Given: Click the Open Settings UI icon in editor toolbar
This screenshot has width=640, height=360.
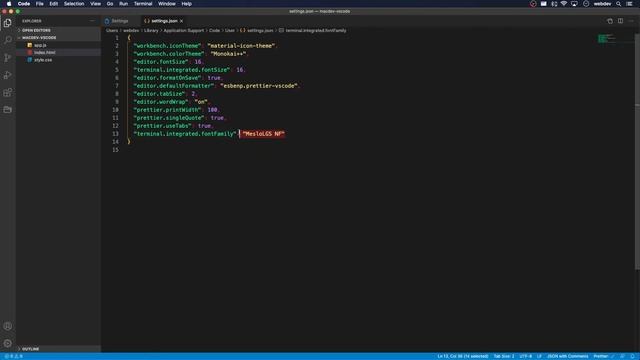Looking at the screenshot, I should coord(610,21).
